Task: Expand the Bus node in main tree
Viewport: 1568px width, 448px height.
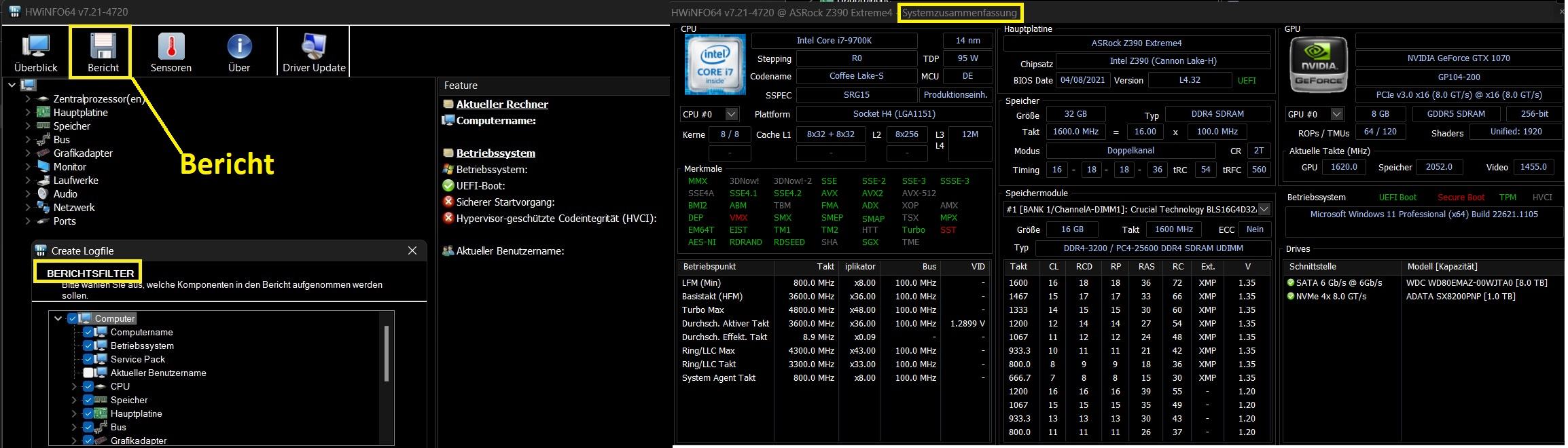Action: 28,140
